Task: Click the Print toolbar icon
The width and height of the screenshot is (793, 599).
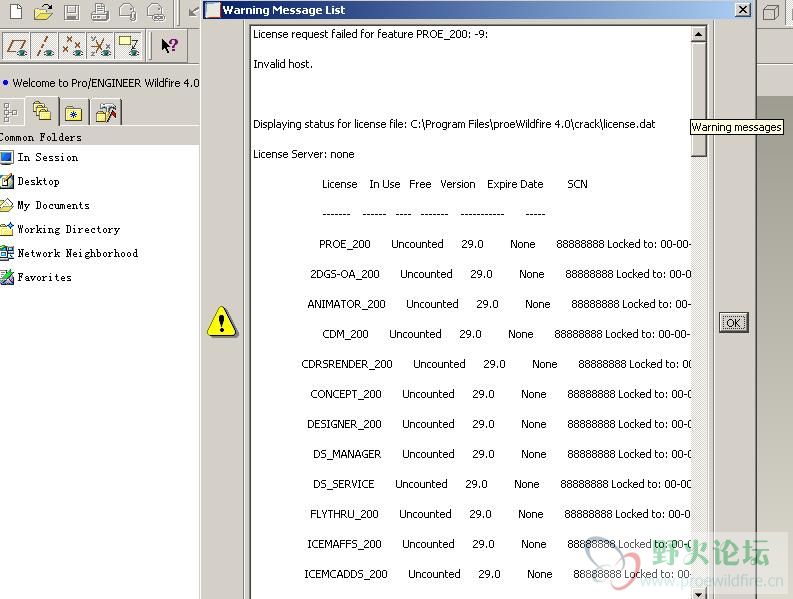Action: point(100,11)
